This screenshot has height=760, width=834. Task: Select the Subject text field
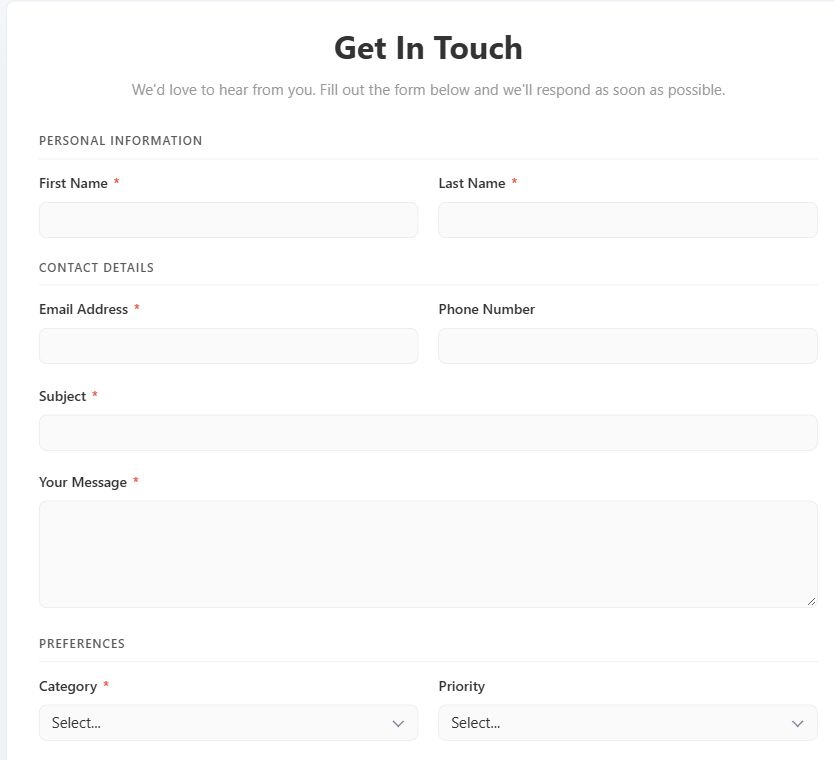point(428,432)
